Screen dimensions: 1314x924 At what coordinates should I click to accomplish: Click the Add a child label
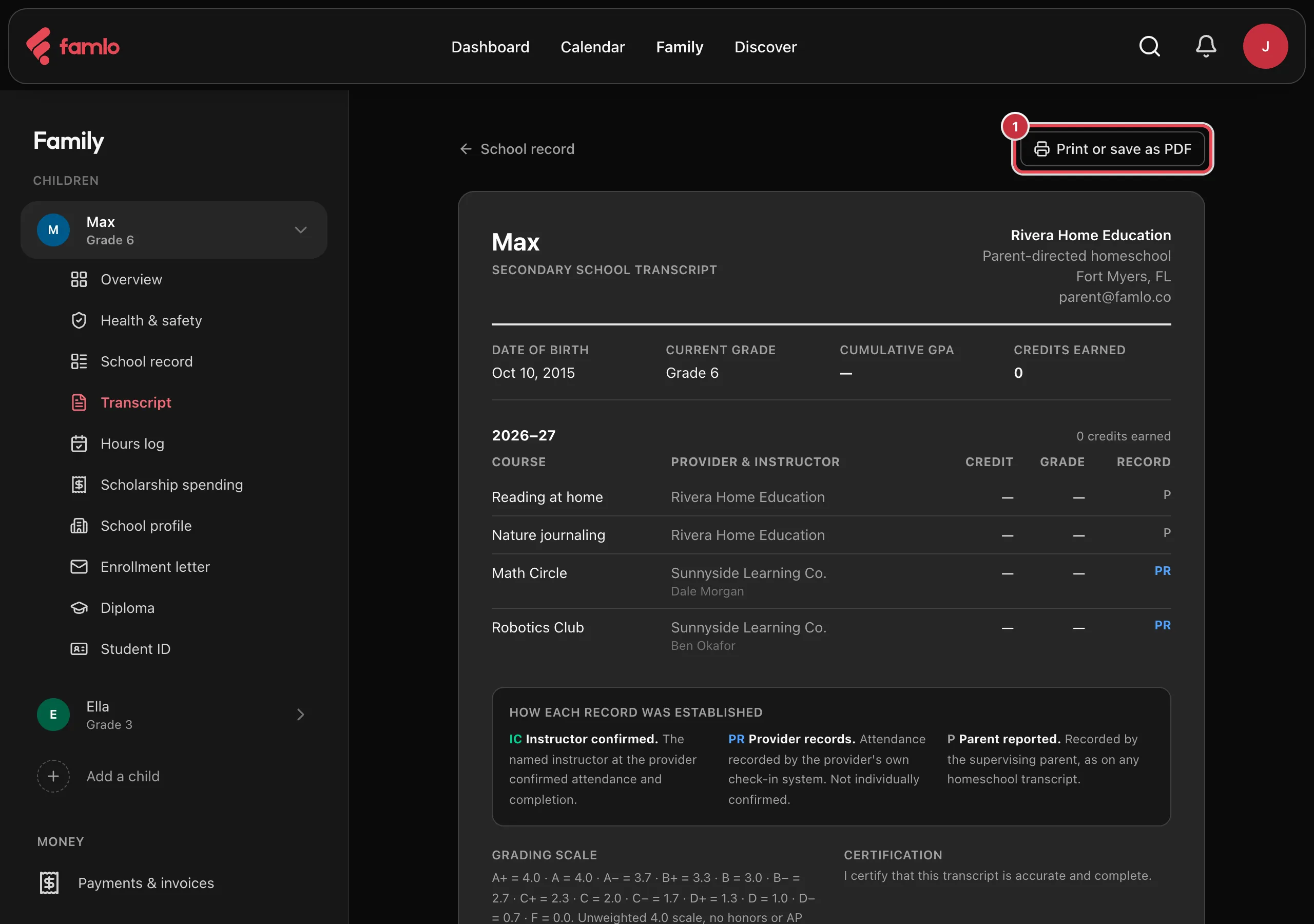tap(123, 776)
